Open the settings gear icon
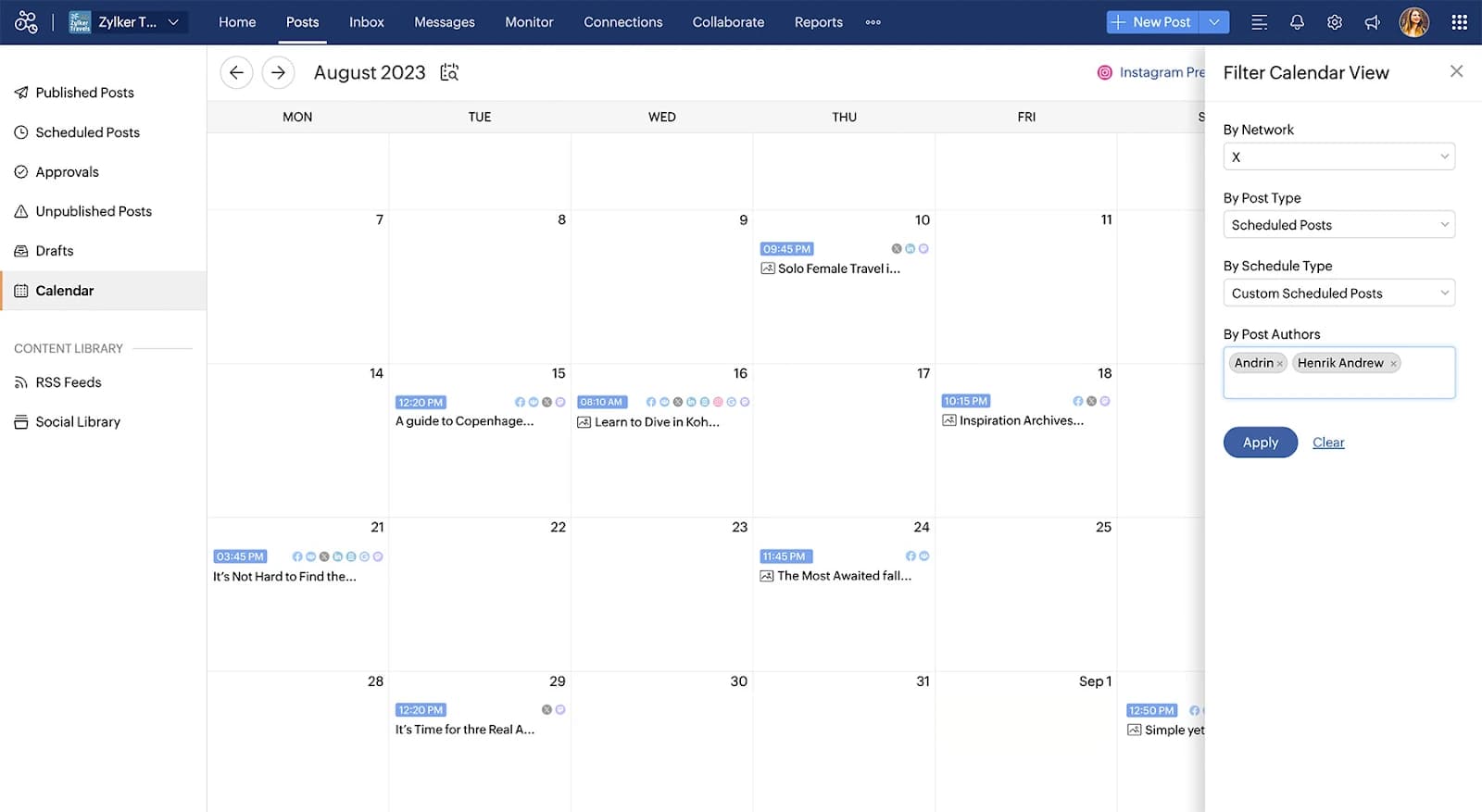Image resolution: width=1482 pixels, height=812 pixels. 1334,22
